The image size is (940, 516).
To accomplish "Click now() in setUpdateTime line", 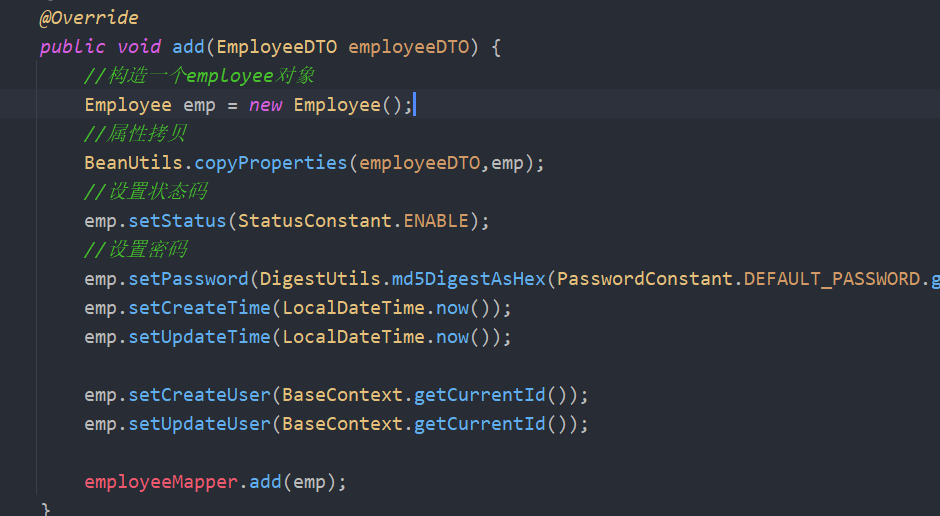I will tap(463, 337).
